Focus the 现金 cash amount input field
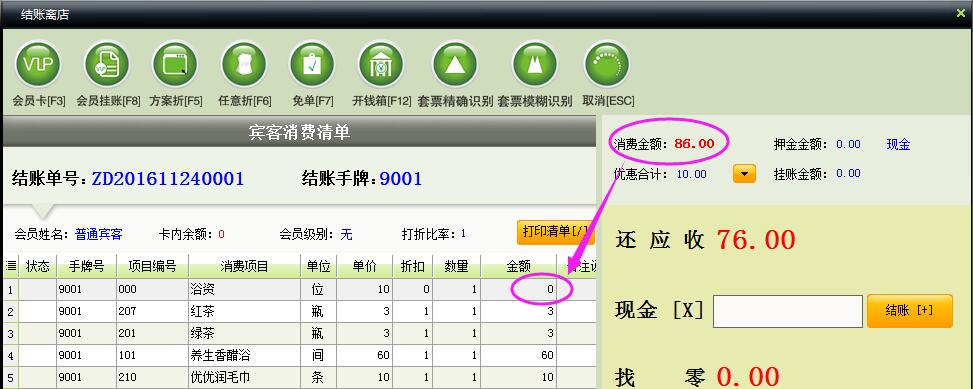973x389 pixels. click(x=787, y=311)
